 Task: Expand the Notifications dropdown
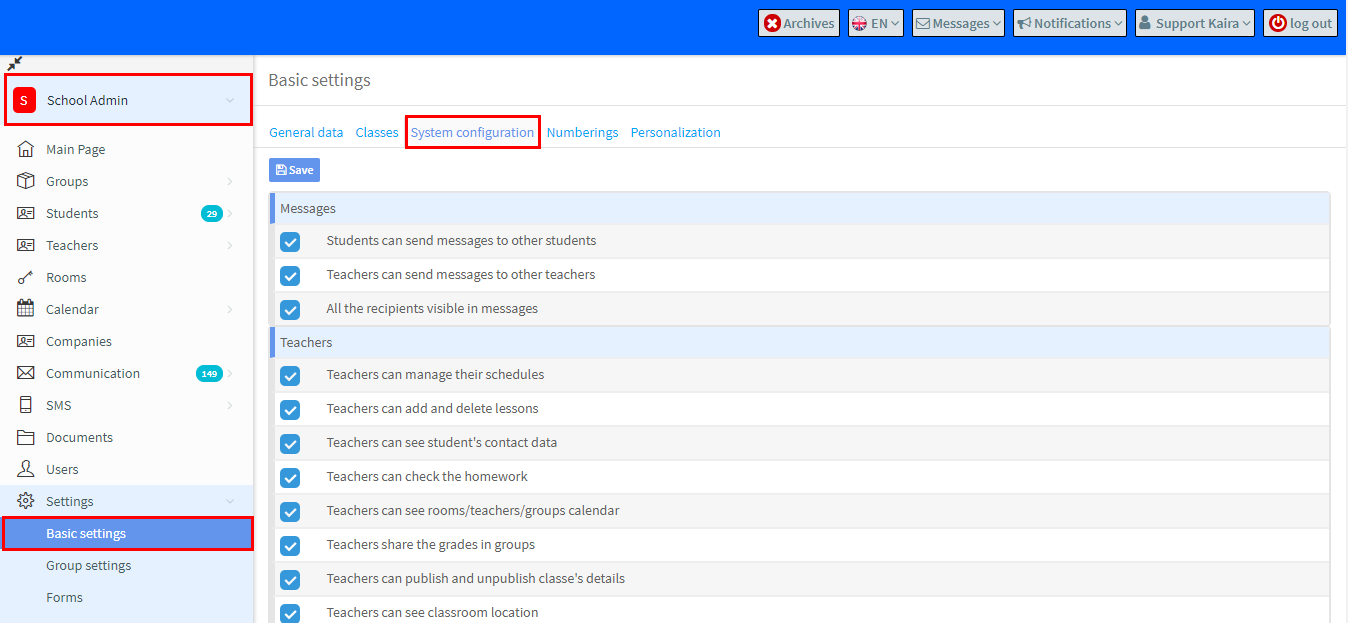[1069, 22]
